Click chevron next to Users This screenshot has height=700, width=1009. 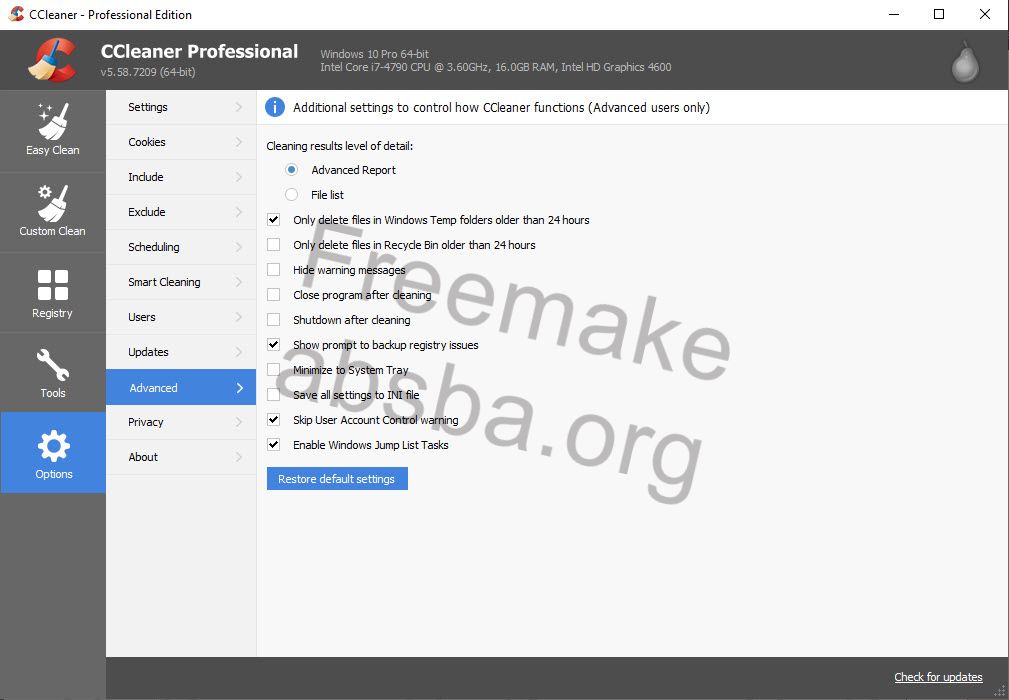pos(239,317)
